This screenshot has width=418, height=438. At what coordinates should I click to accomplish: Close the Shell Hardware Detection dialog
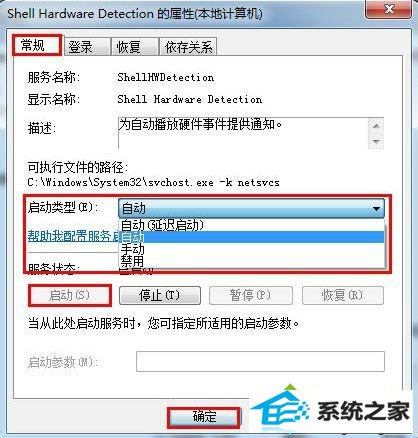388,9
